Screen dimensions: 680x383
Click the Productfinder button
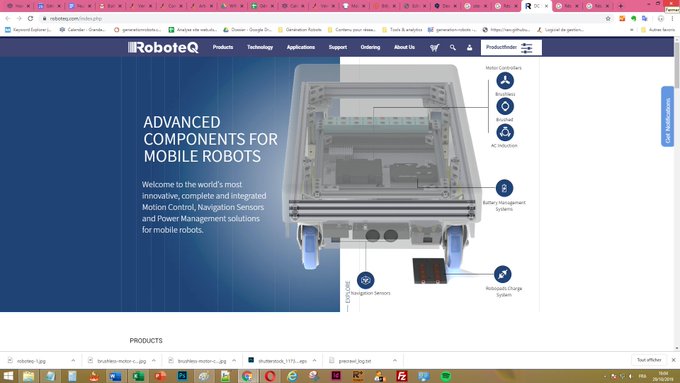tap(511, 48)
